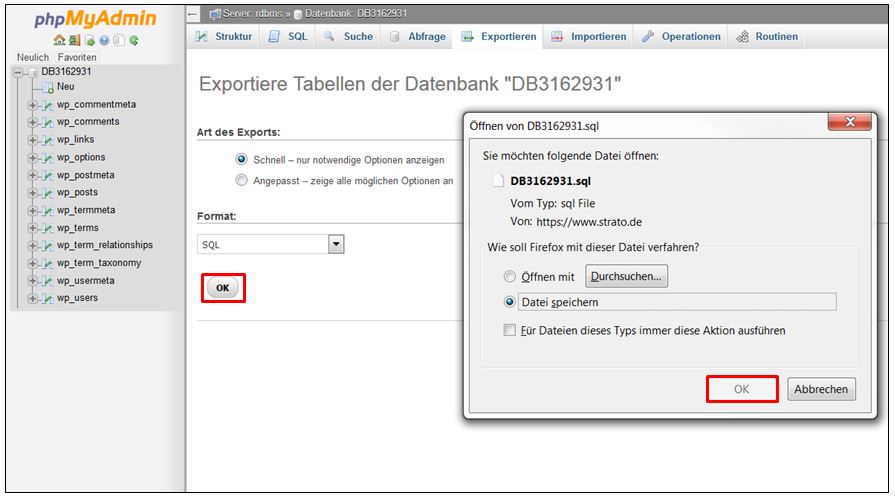Click the phpMyAdmin logo
Viewport: 895px width, 498px height.
[95, 18]
